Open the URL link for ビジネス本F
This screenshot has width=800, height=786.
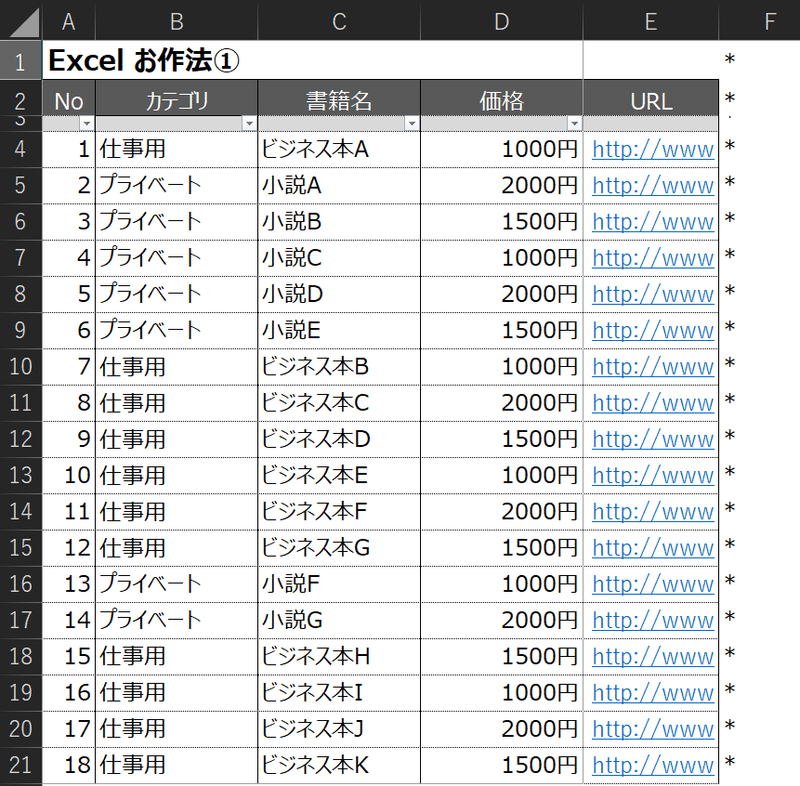(x=653, y=512)
